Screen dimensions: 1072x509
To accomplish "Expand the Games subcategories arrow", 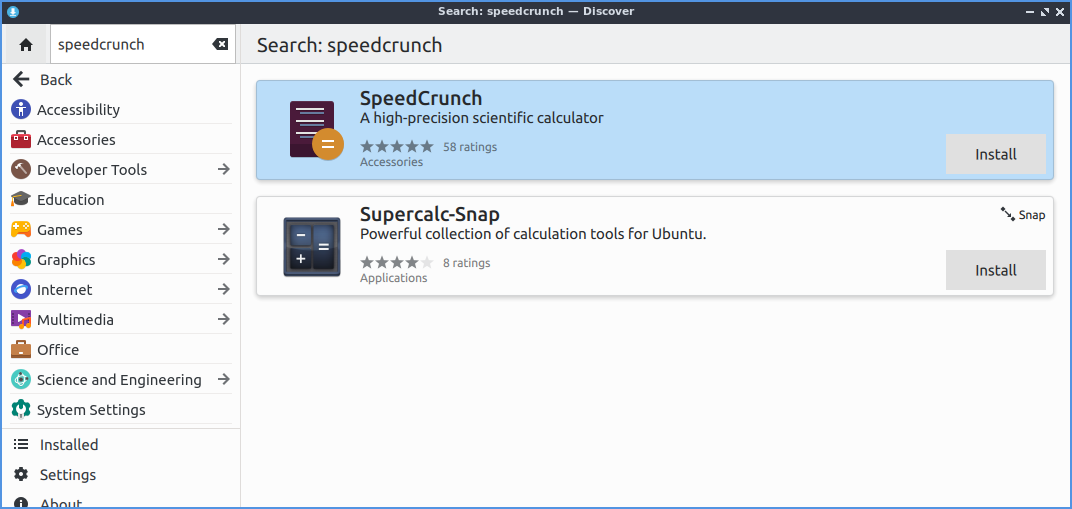I will (223, 230).
